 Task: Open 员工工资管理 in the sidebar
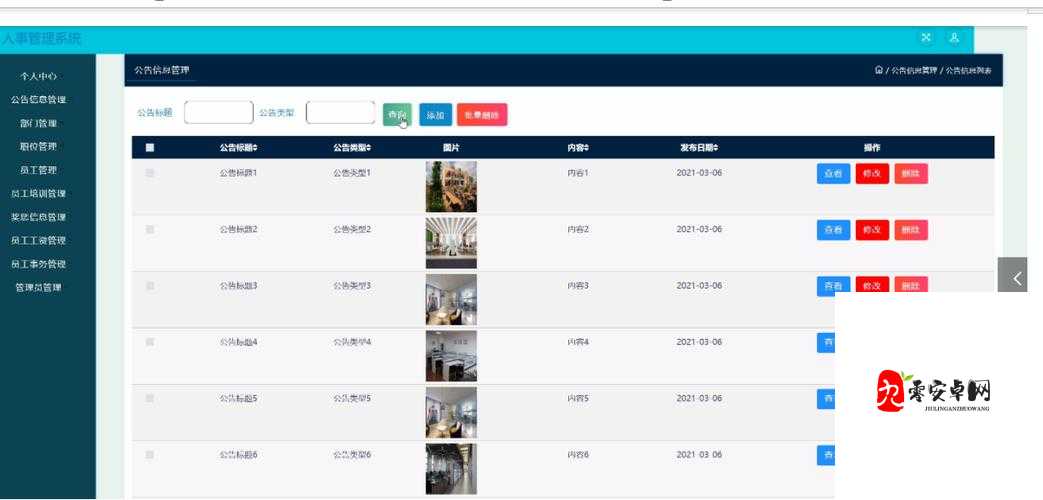pyautogui.click(x=38, y=241)
